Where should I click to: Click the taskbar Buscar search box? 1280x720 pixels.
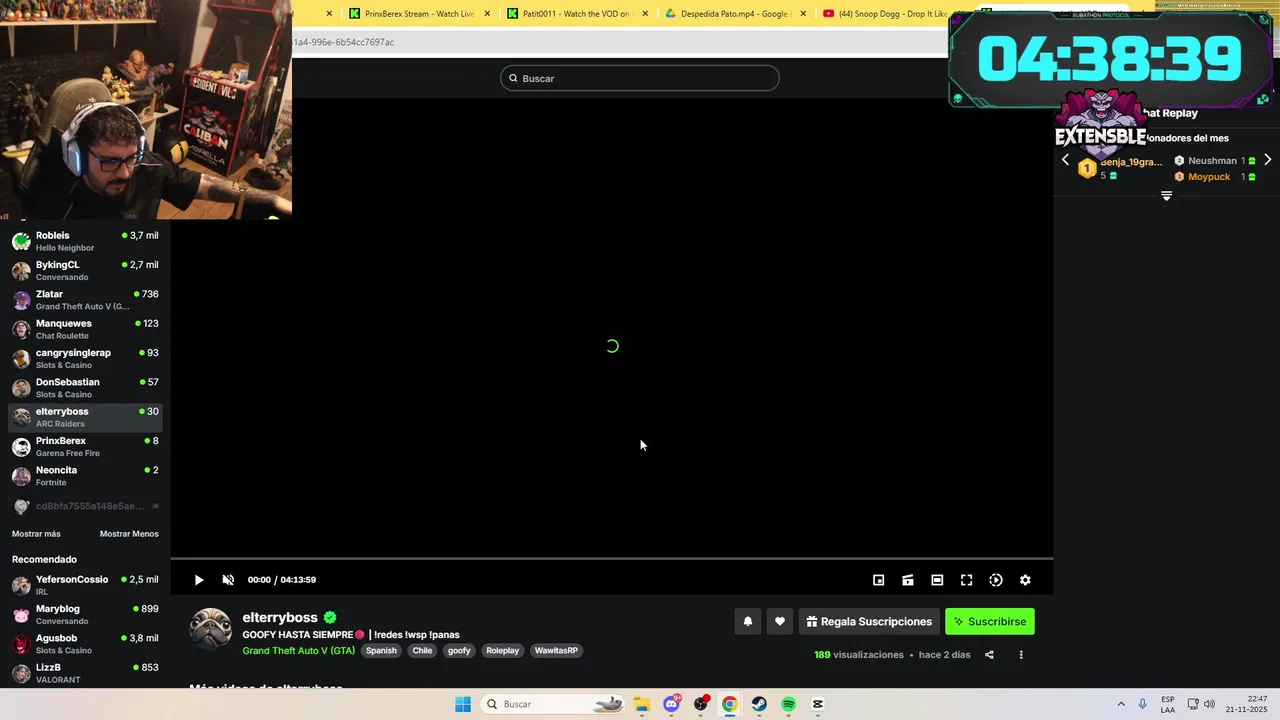click(554, 704)
